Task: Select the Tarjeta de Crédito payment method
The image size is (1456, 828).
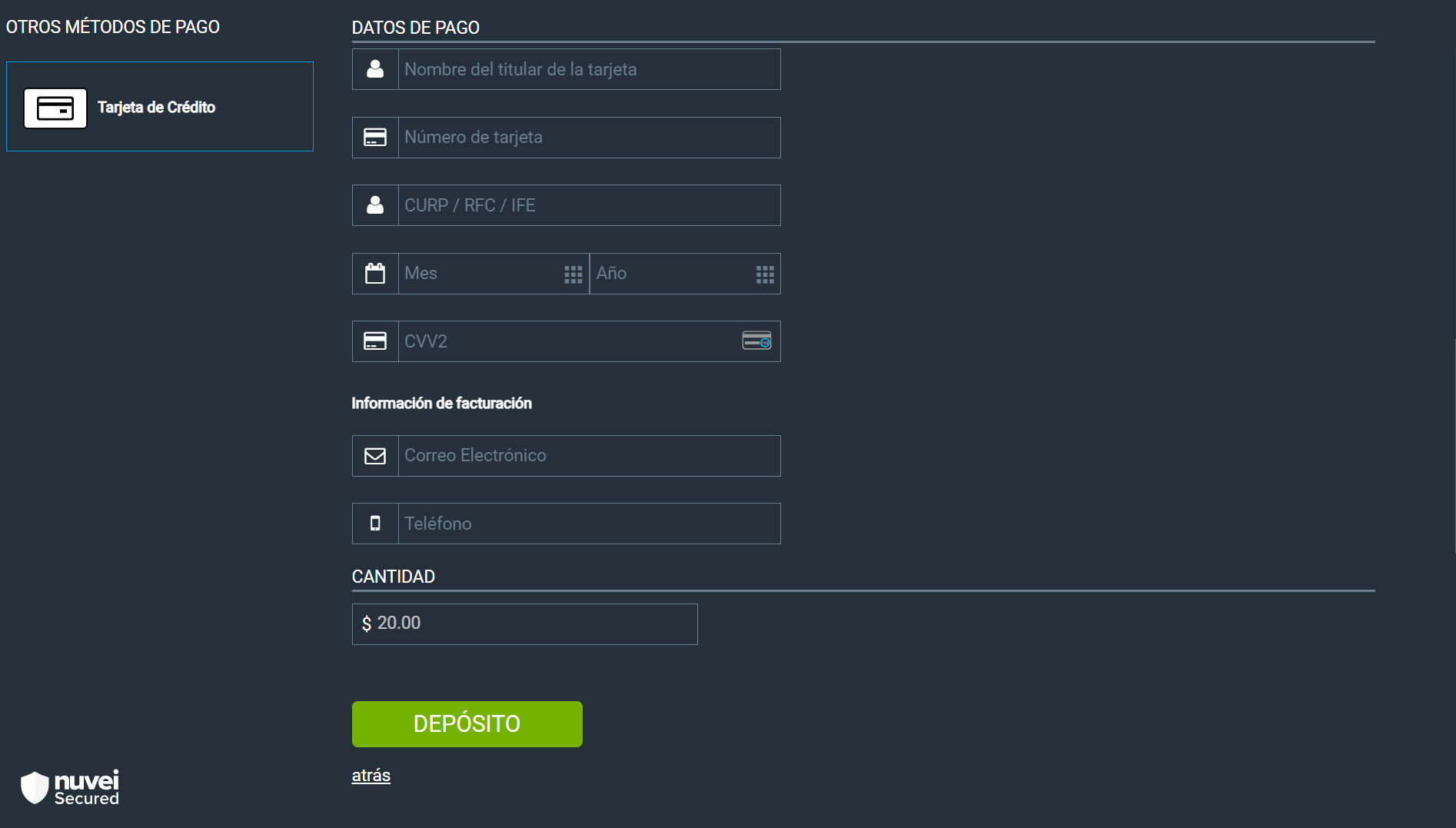Action: tap(160, 107)
